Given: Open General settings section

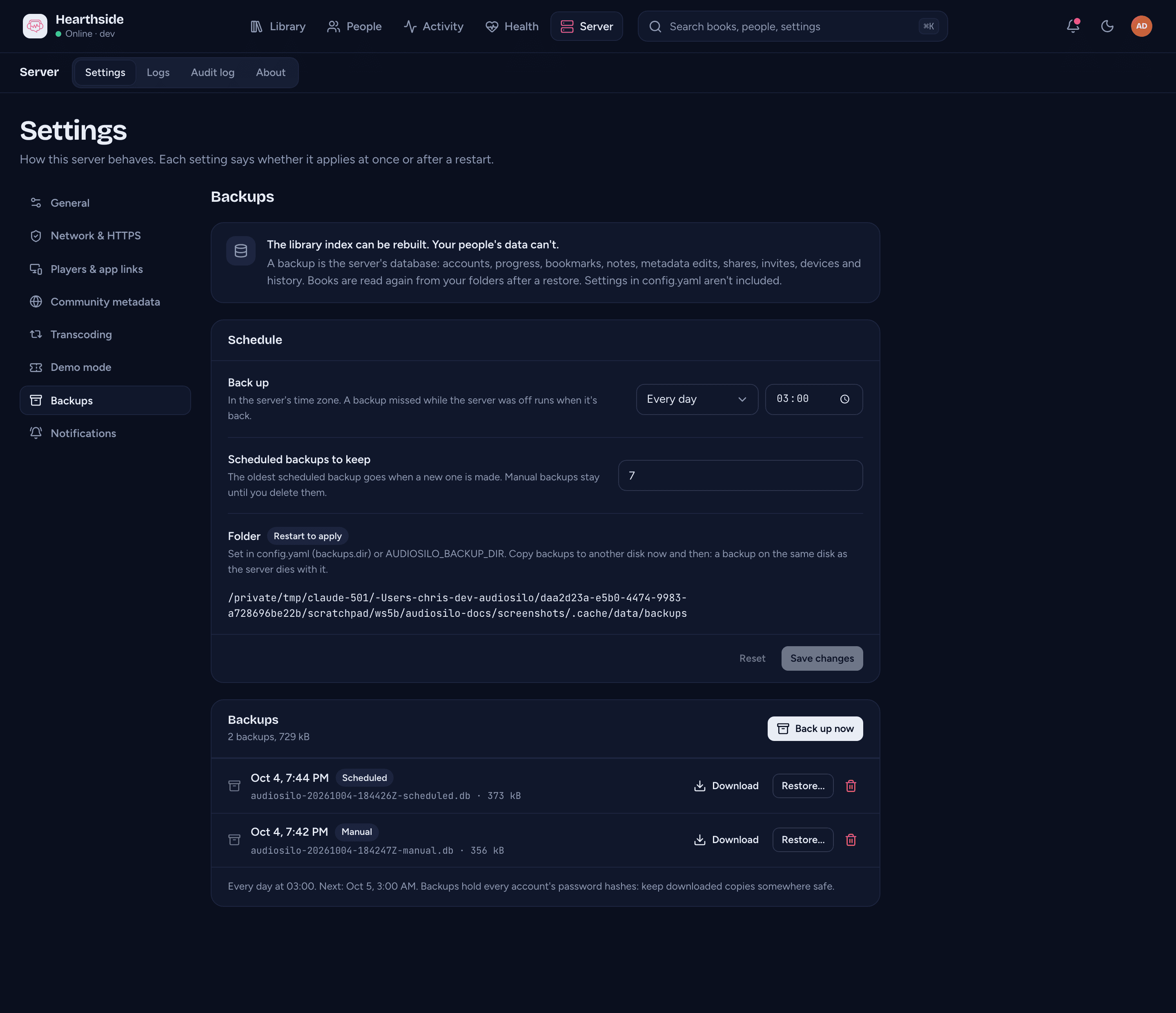Looking at the screenshot, I should click(105, 203).
